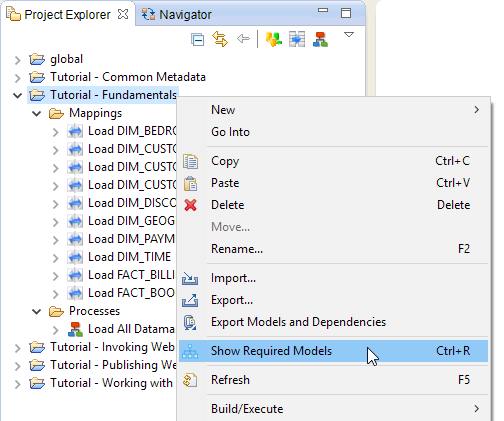The width and height of the screenshot is (504, 421).
Task: Choose Rename... in the context menu
Action: 333,249
